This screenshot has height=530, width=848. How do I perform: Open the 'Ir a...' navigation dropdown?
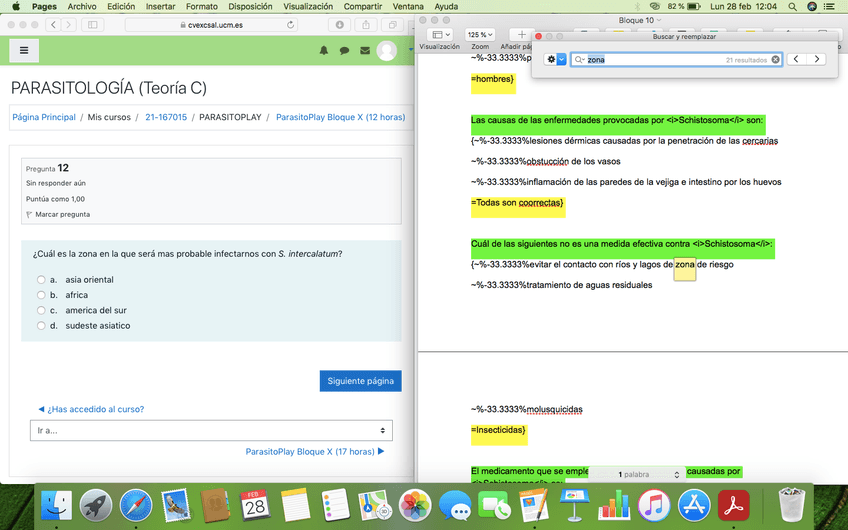pos(211,431)
